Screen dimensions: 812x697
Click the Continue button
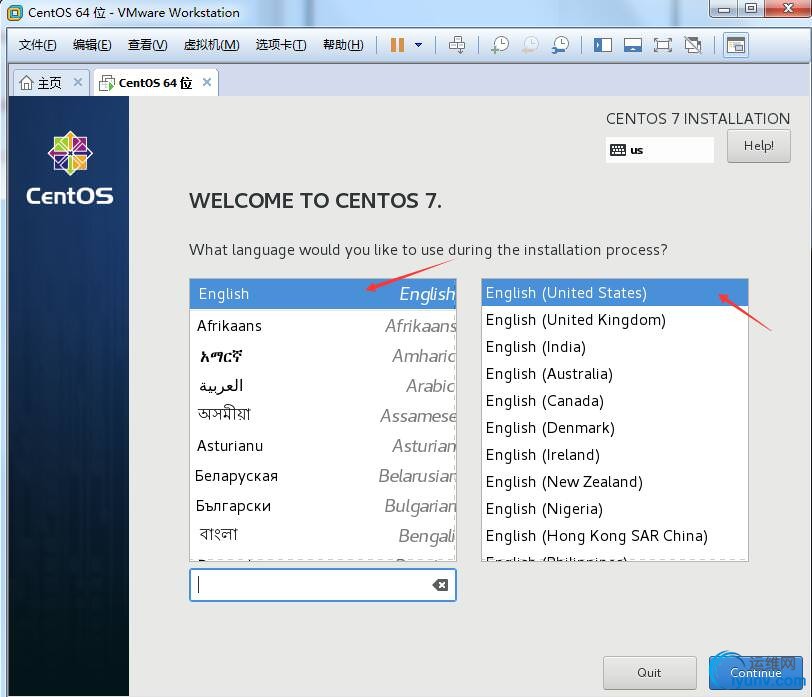click(x=756, y=673)
